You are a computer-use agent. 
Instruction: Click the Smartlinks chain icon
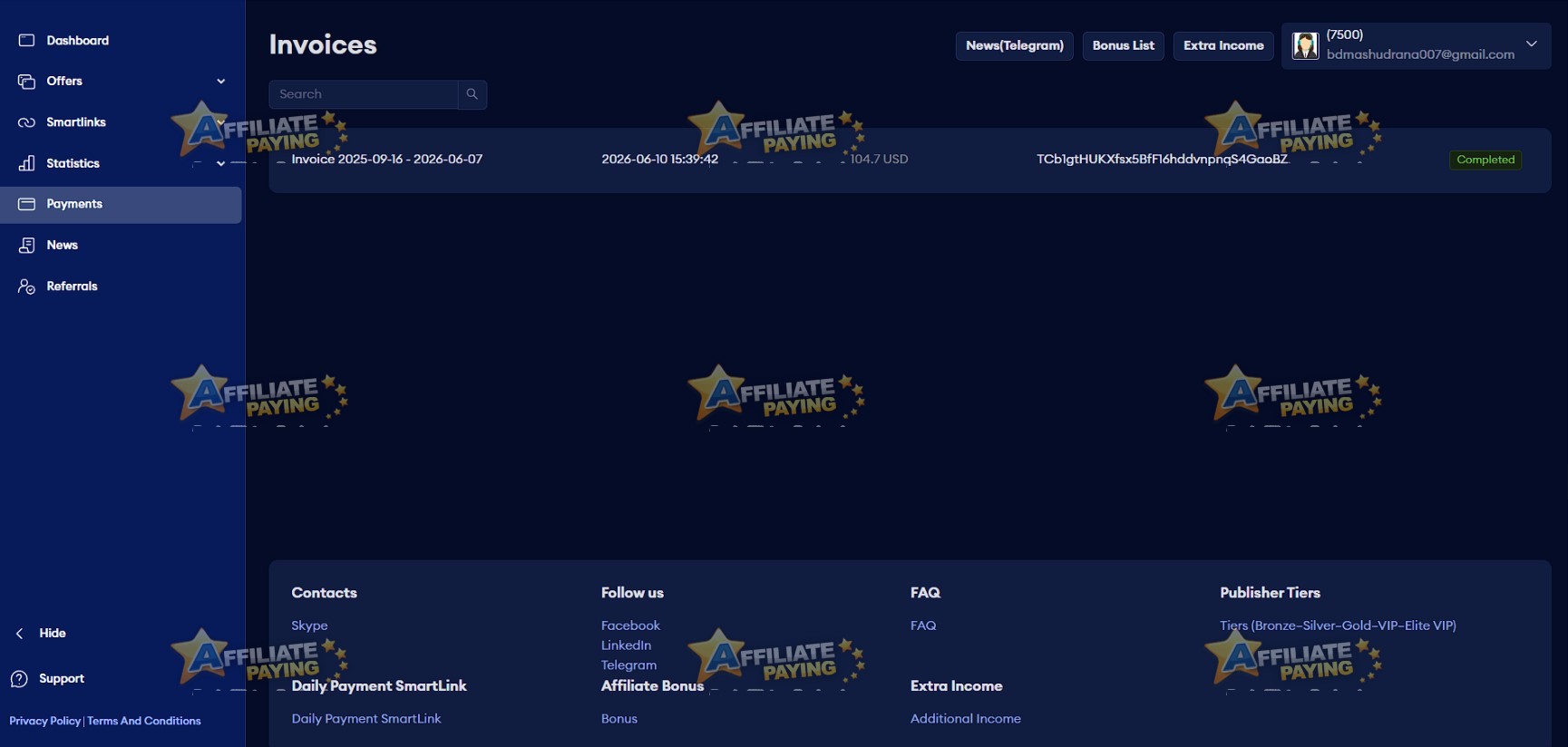click(x=26, y=122)
